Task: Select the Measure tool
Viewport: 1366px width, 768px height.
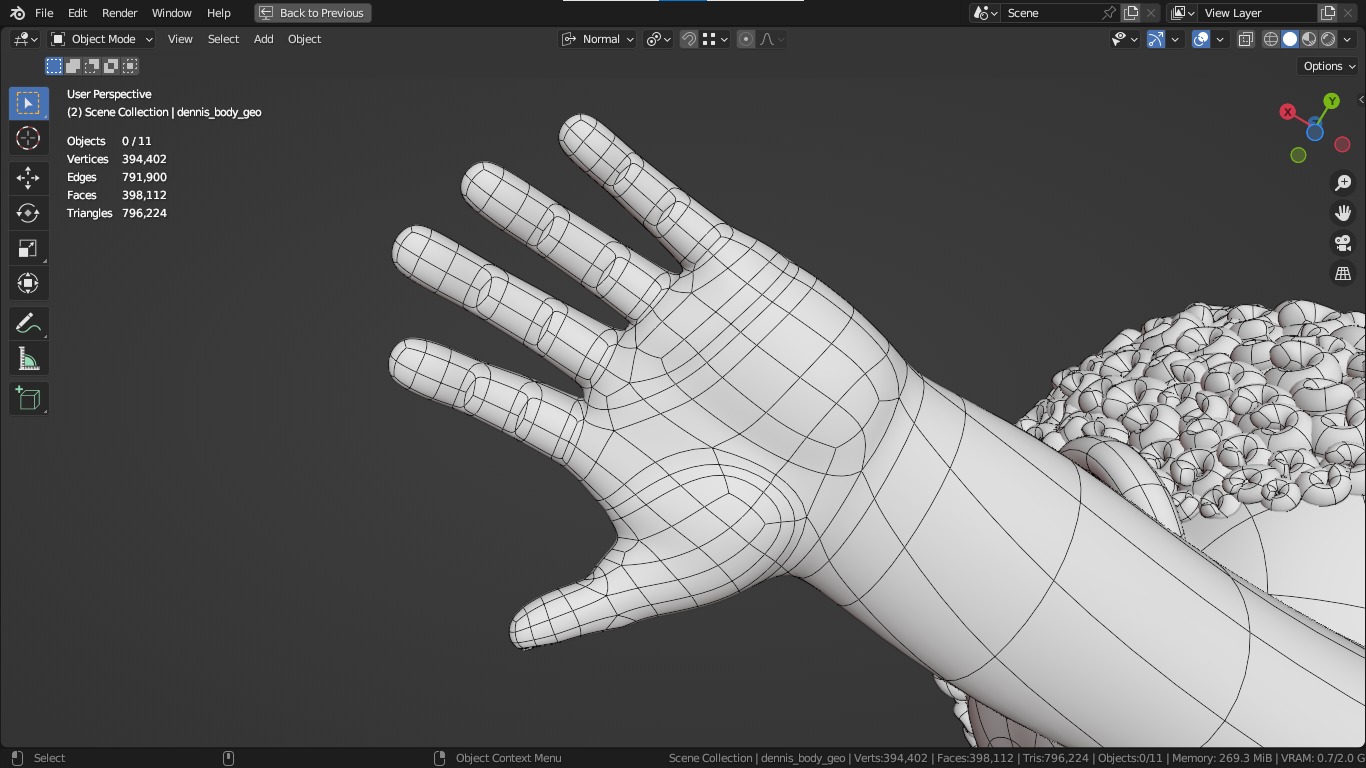Action: point(28,359)
